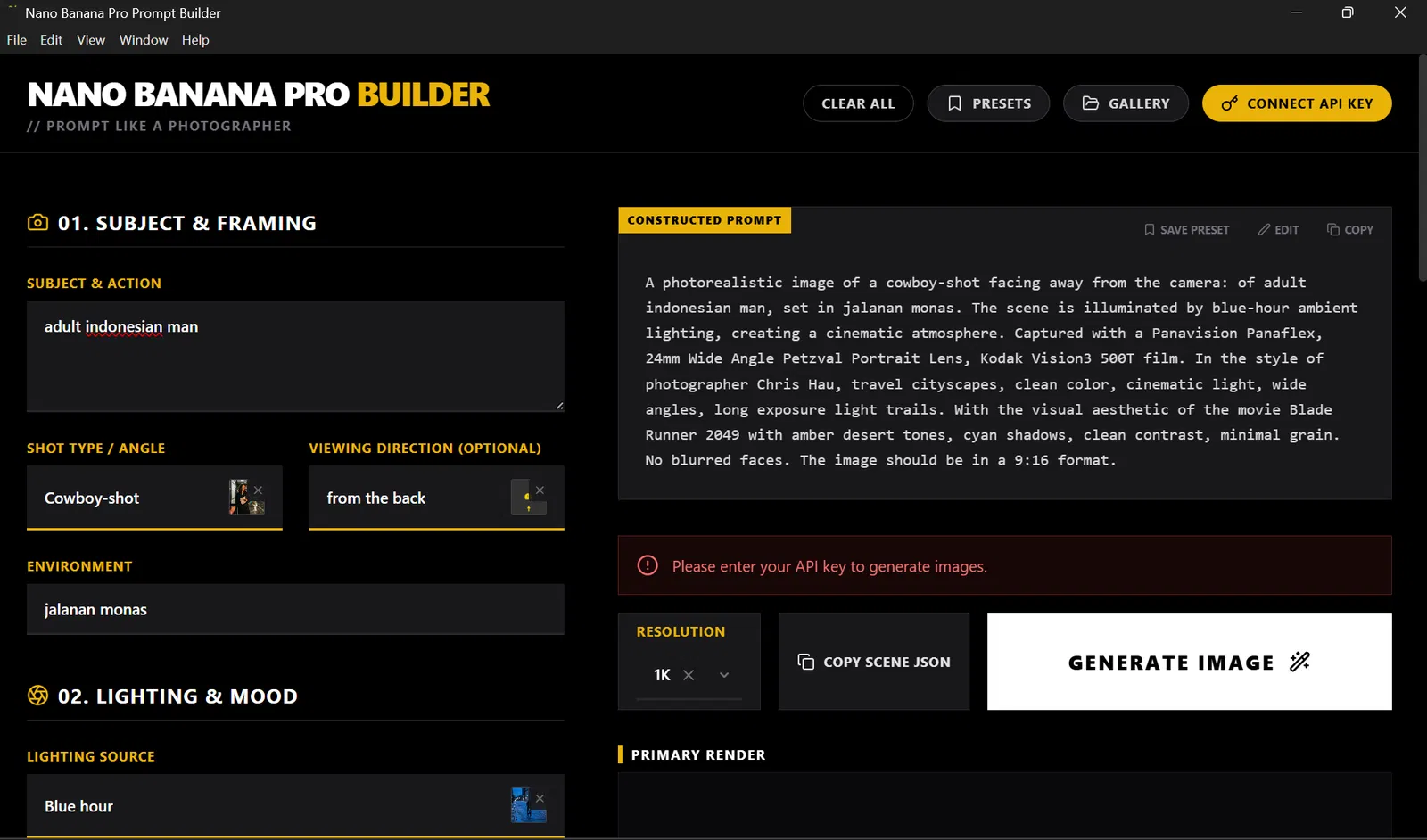The image size is (1427, 840).
Task: Click the Connect API Key button
Action: (x=1296, y=103)
